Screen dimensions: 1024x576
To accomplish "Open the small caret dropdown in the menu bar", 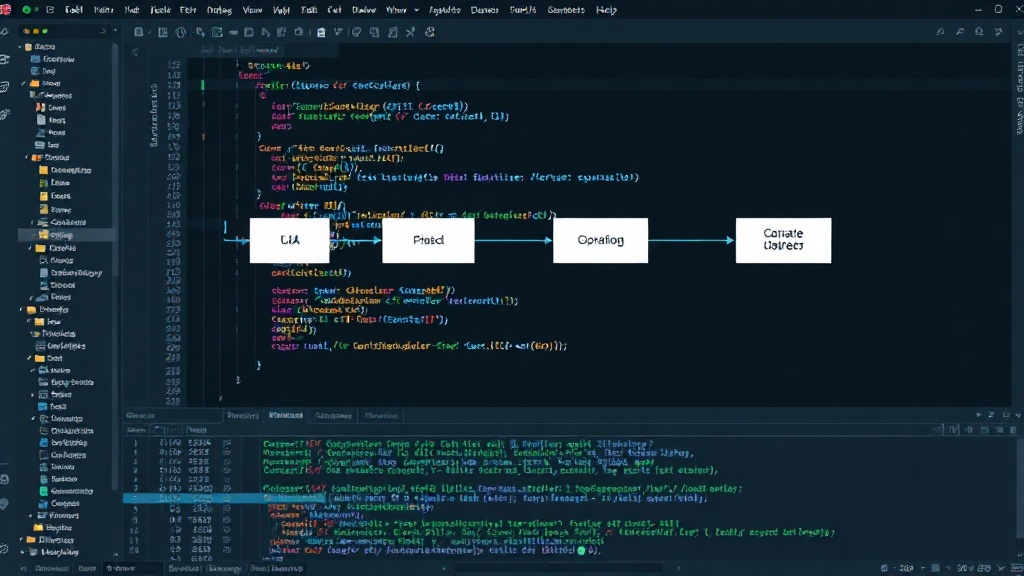I will click(x=416, y=10).
